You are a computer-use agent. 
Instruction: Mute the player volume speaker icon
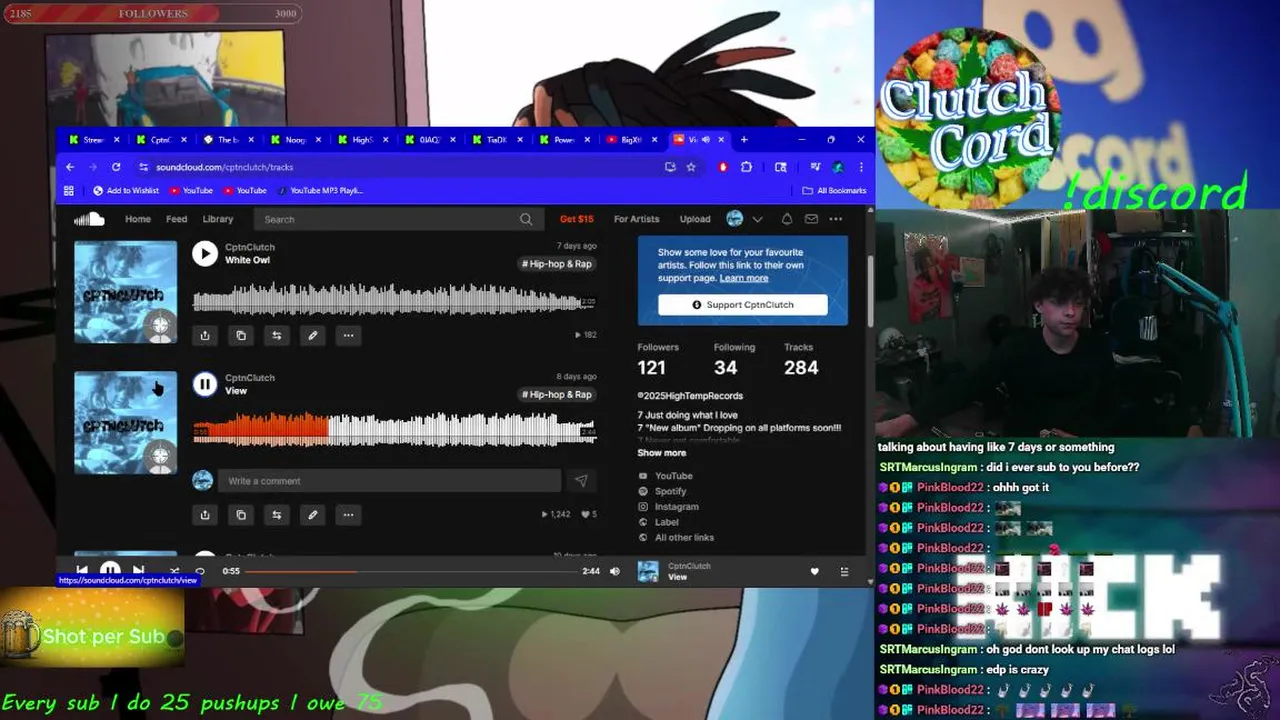point(615,571)
